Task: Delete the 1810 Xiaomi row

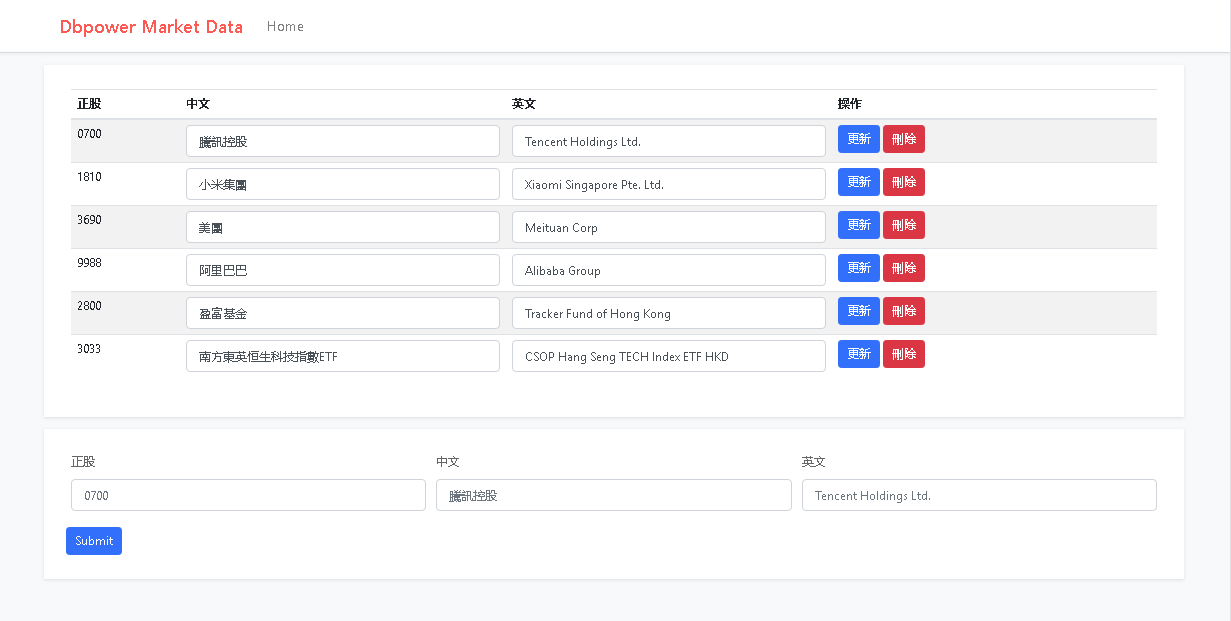Action: (904, 182)
